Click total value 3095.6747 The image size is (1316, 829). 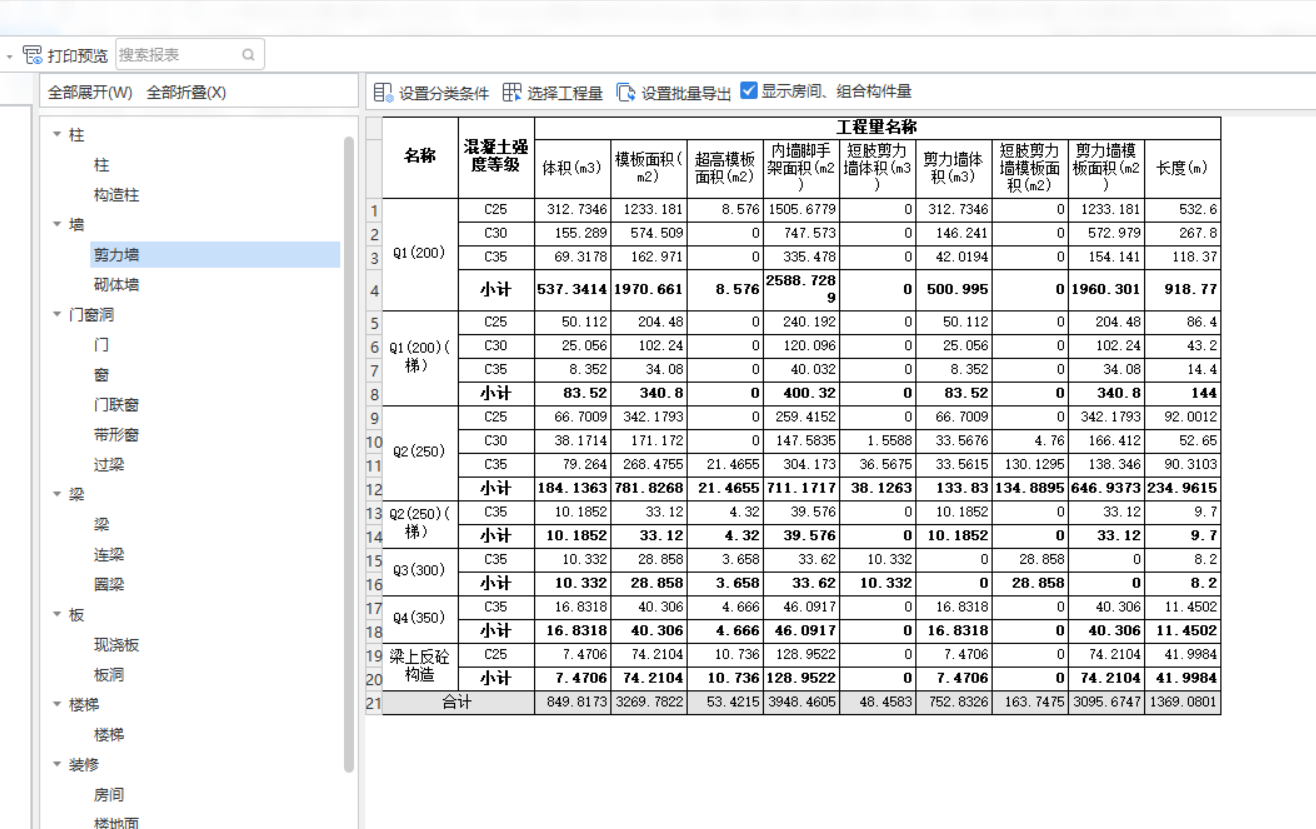pos(1106,702)
